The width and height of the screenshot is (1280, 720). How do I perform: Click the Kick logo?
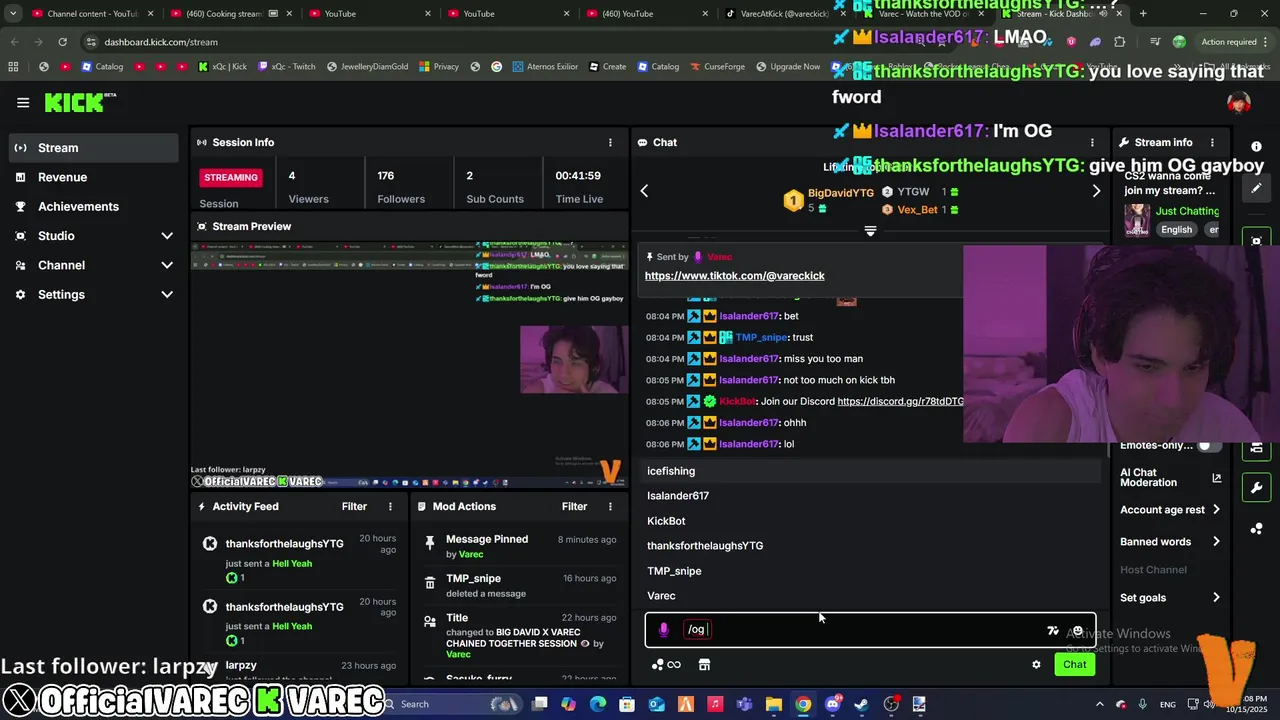coord(80,102)
